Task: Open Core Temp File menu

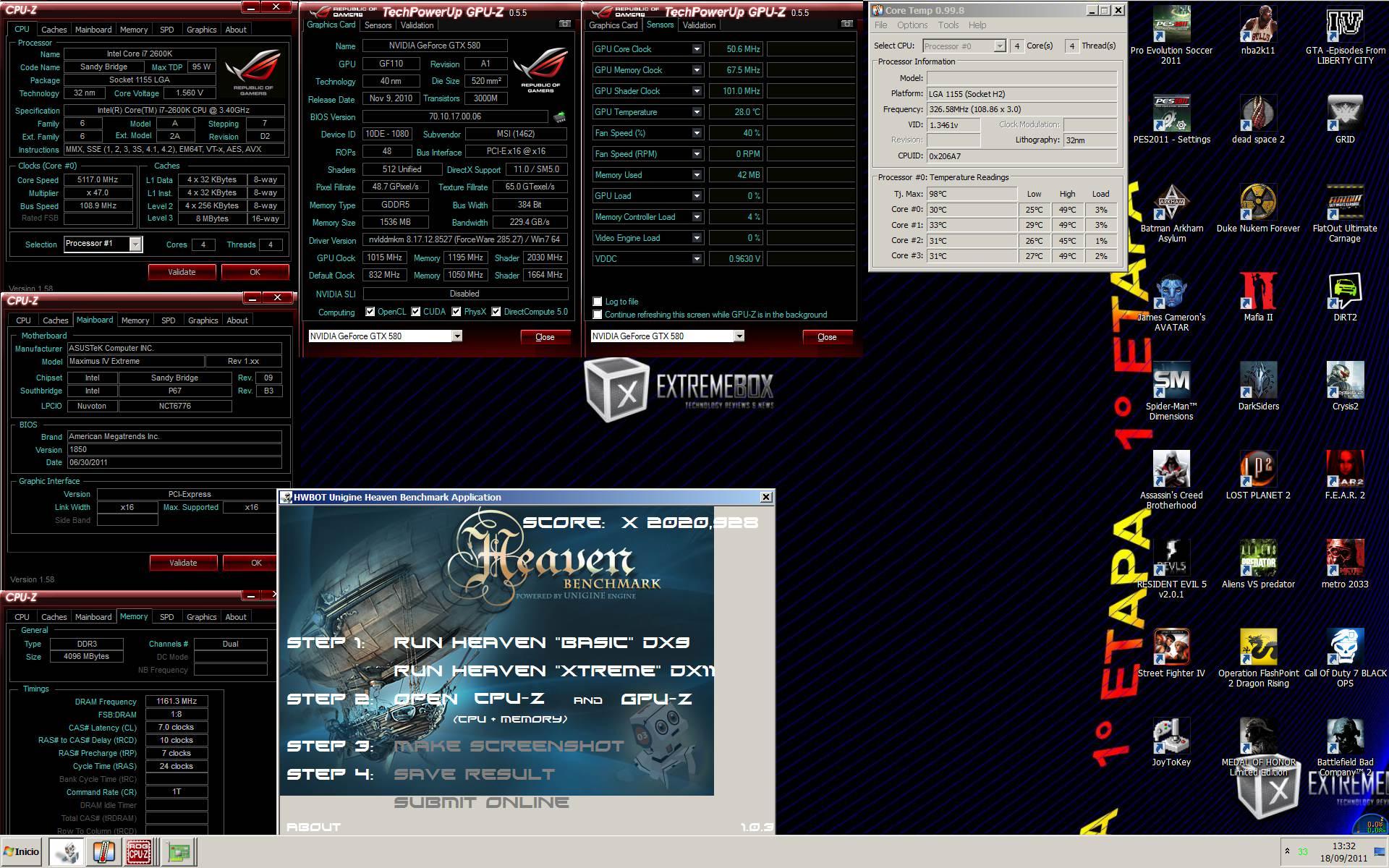Action: [x=880, y=25]
